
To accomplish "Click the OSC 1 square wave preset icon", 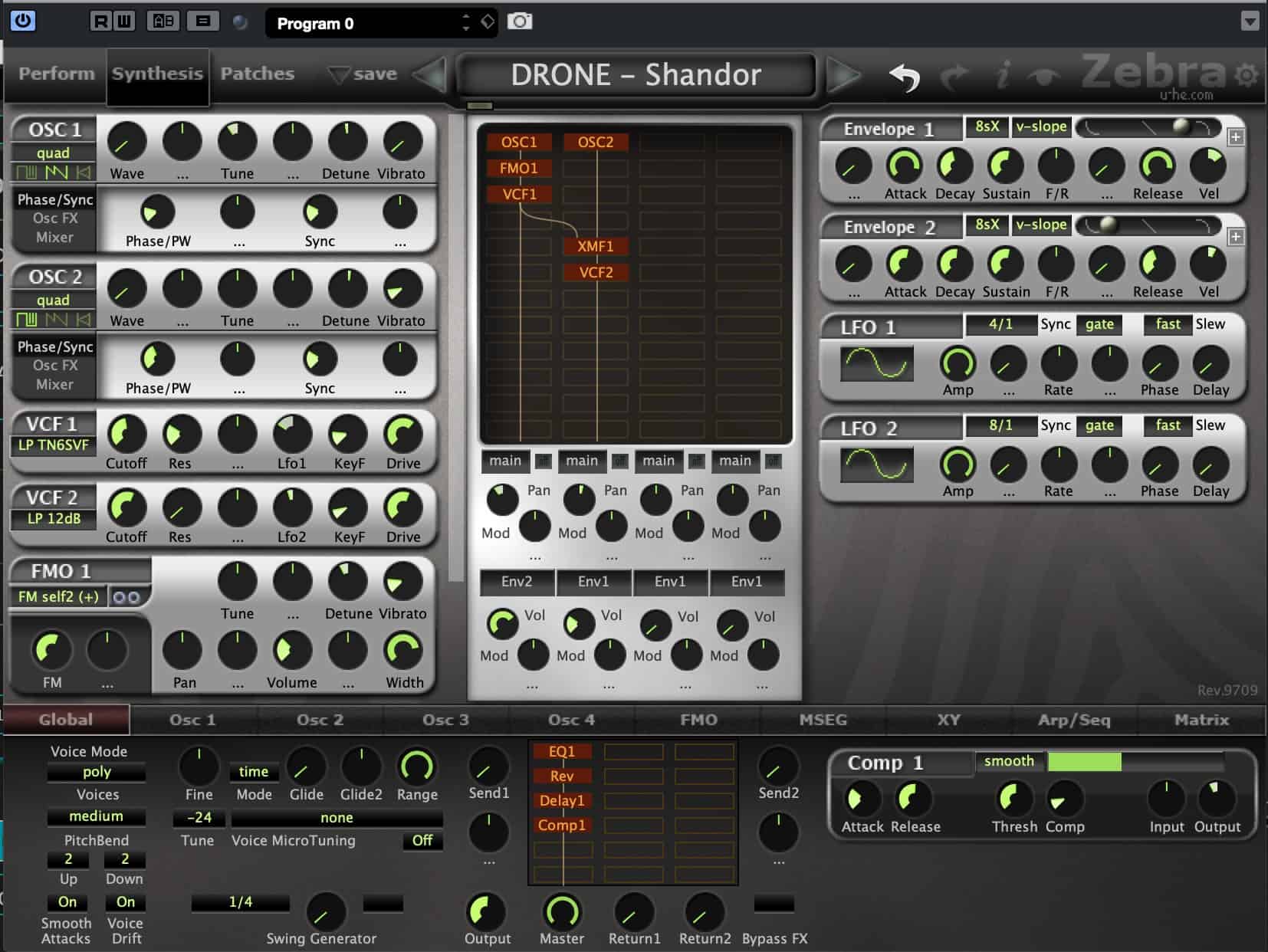I will click(x=27, y=172).
